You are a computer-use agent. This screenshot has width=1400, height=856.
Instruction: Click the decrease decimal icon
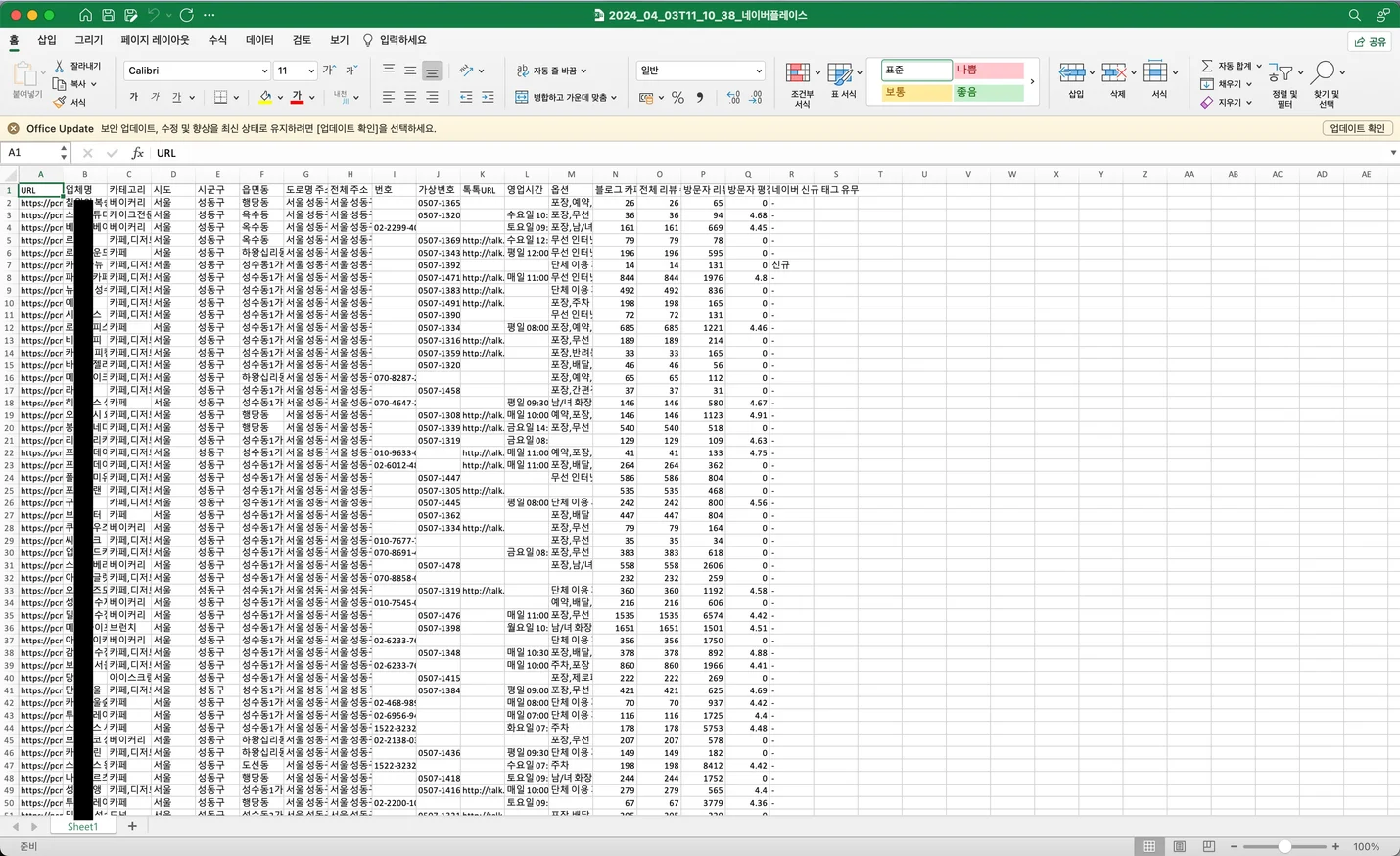[x=756, y=97]
